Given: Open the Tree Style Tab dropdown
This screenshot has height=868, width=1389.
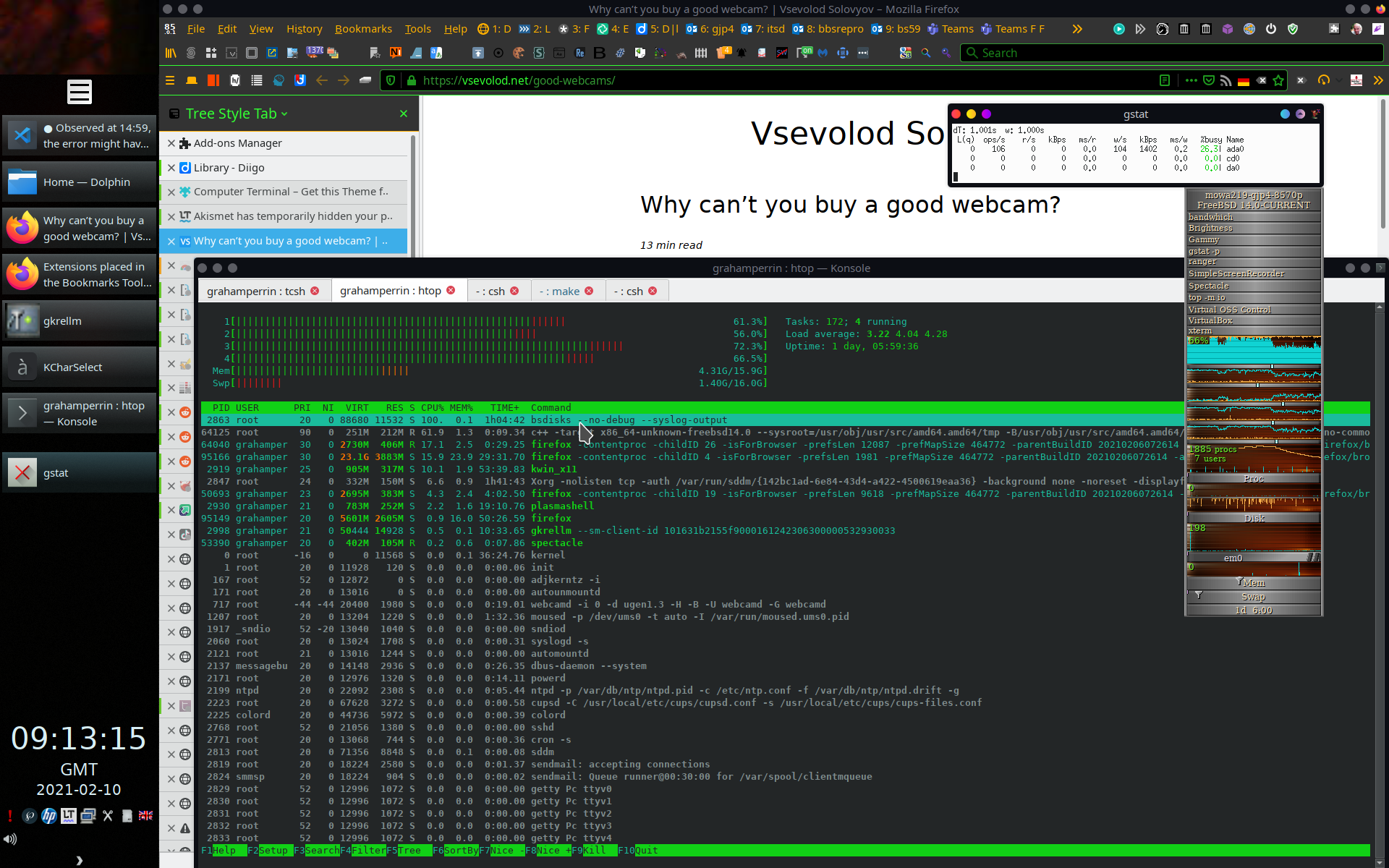Looking at the screenshot, I should 284,114.
